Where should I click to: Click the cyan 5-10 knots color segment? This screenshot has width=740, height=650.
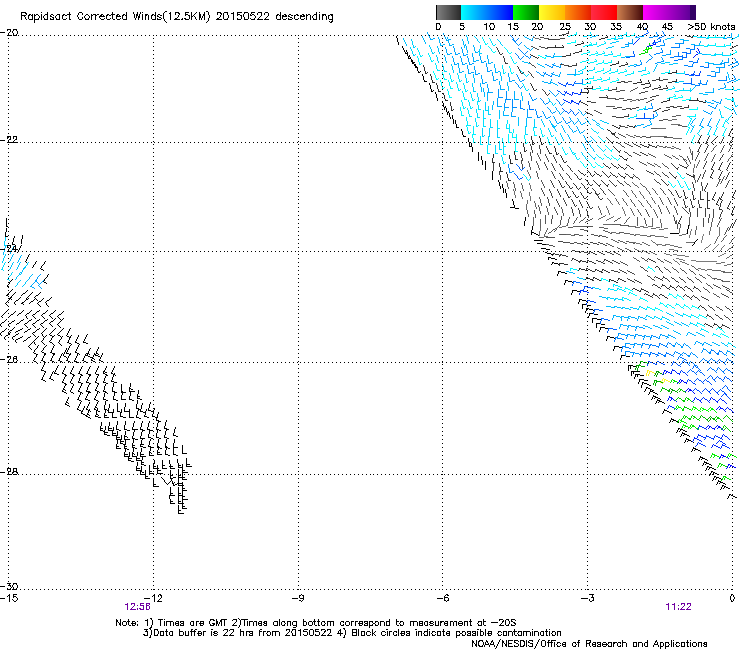[473, 12]
